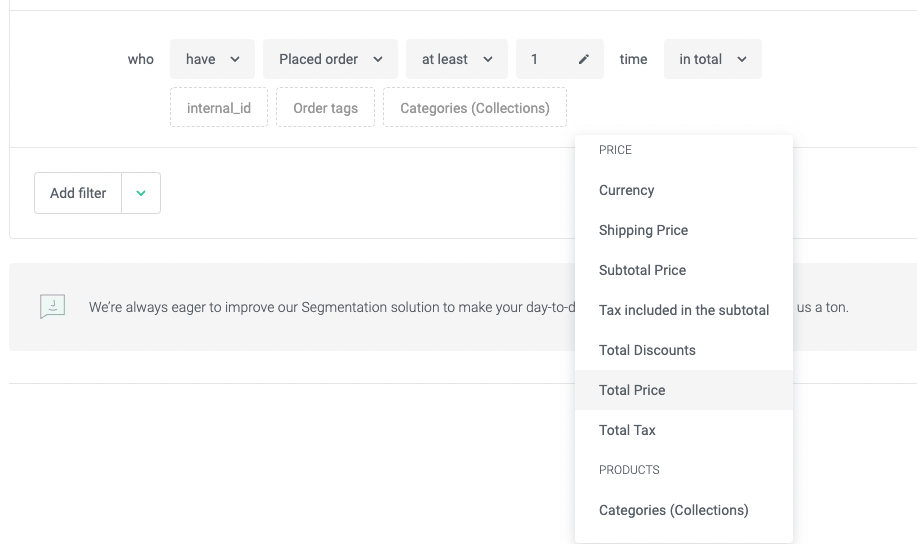Choose Shipping Price in the menu
The image size is (917, 544).
(x=643, y=230)
